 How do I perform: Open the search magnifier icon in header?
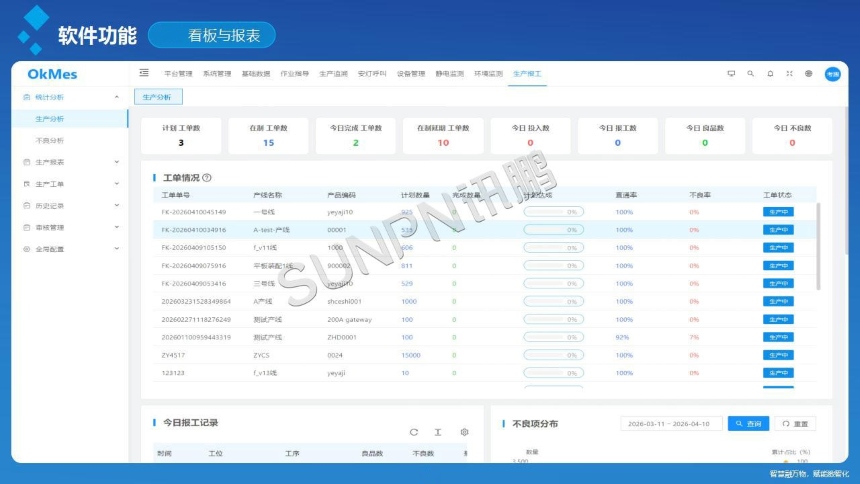pyautogui.click(x=750, y=74)
